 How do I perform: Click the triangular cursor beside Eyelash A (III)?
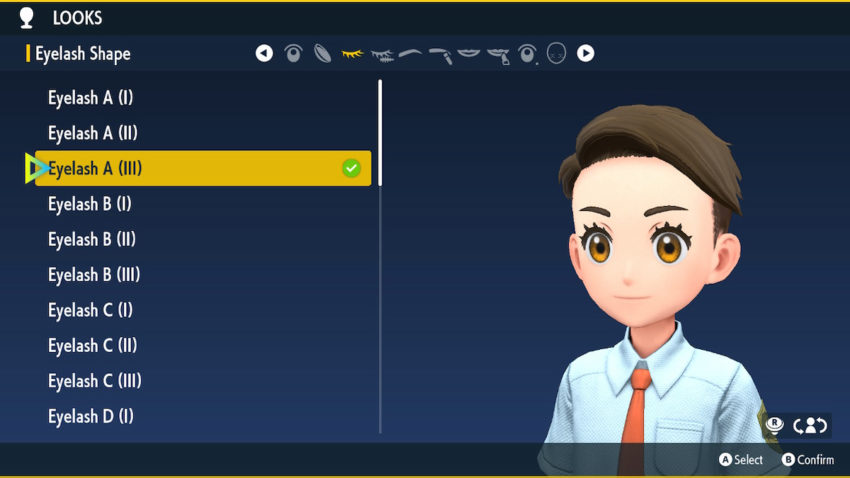click(36, 168)
